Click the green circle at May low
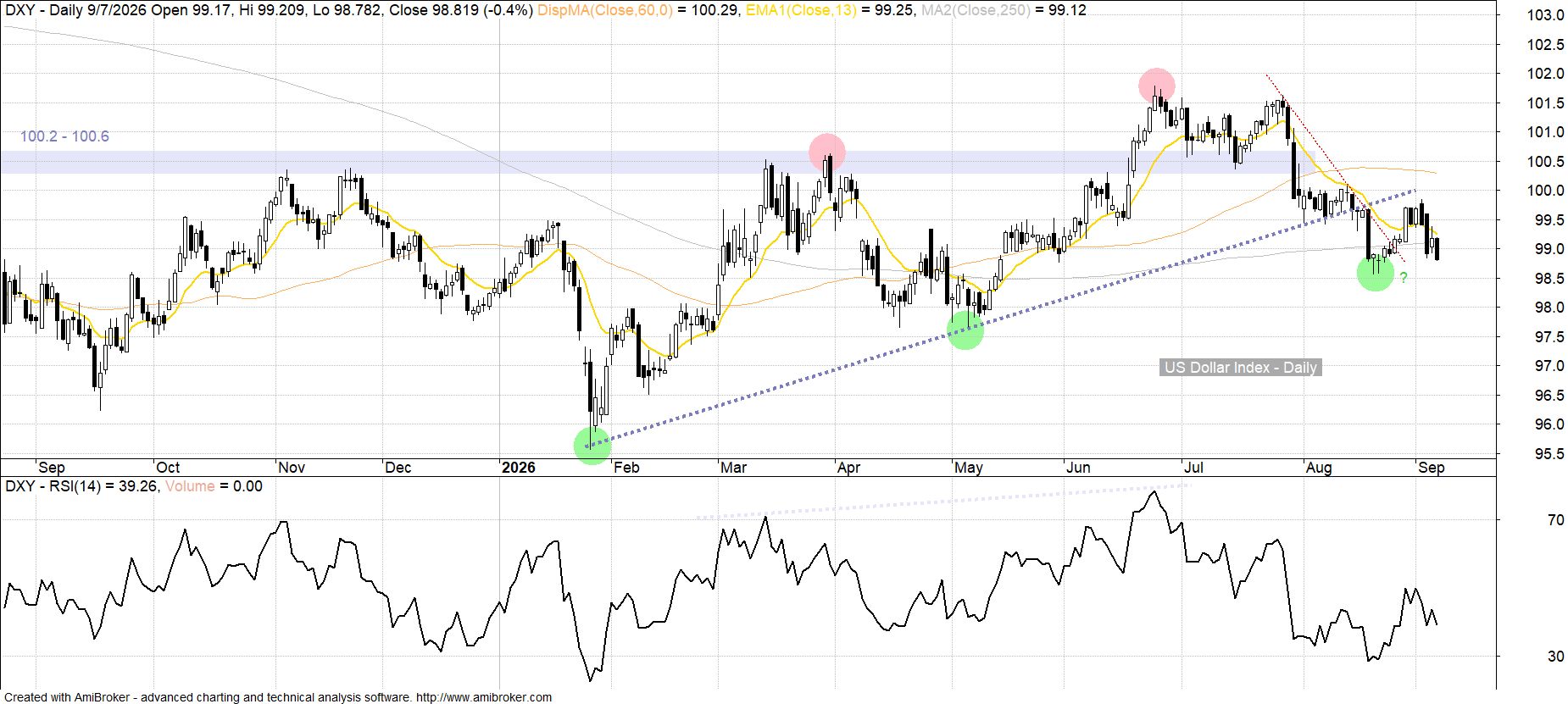This screenshot has width=1568, height=704. pyautogui.click(x=965, y=330)
